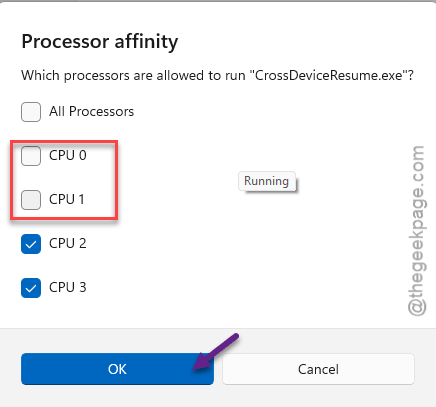The height and width of the screenshot is (407, 436).
Task: Click the @thegeekpage.com watermark
Action: (x=416, y=231)
